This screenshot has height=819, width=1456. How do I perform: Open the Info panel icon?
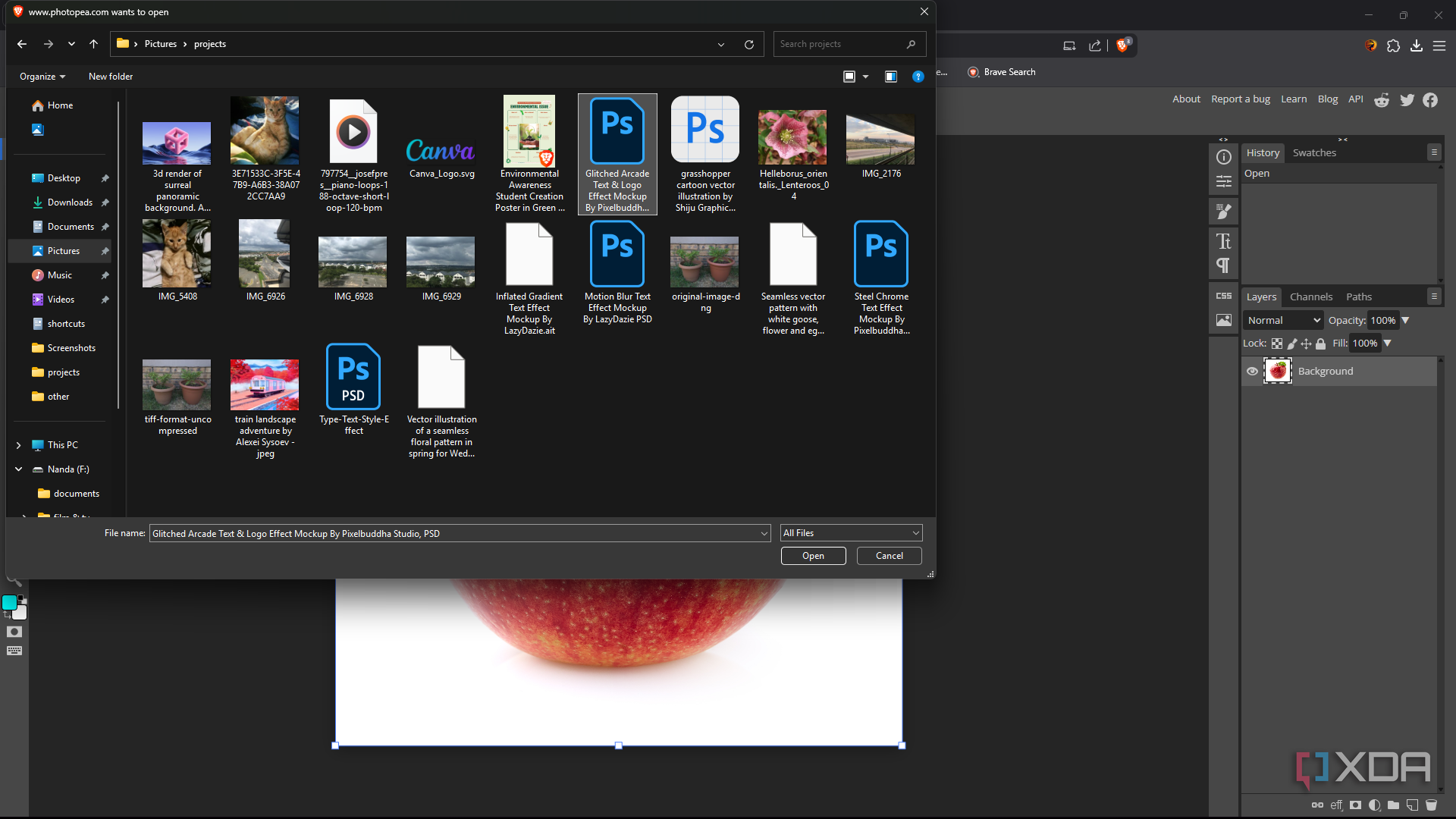tap(1223, 157)
